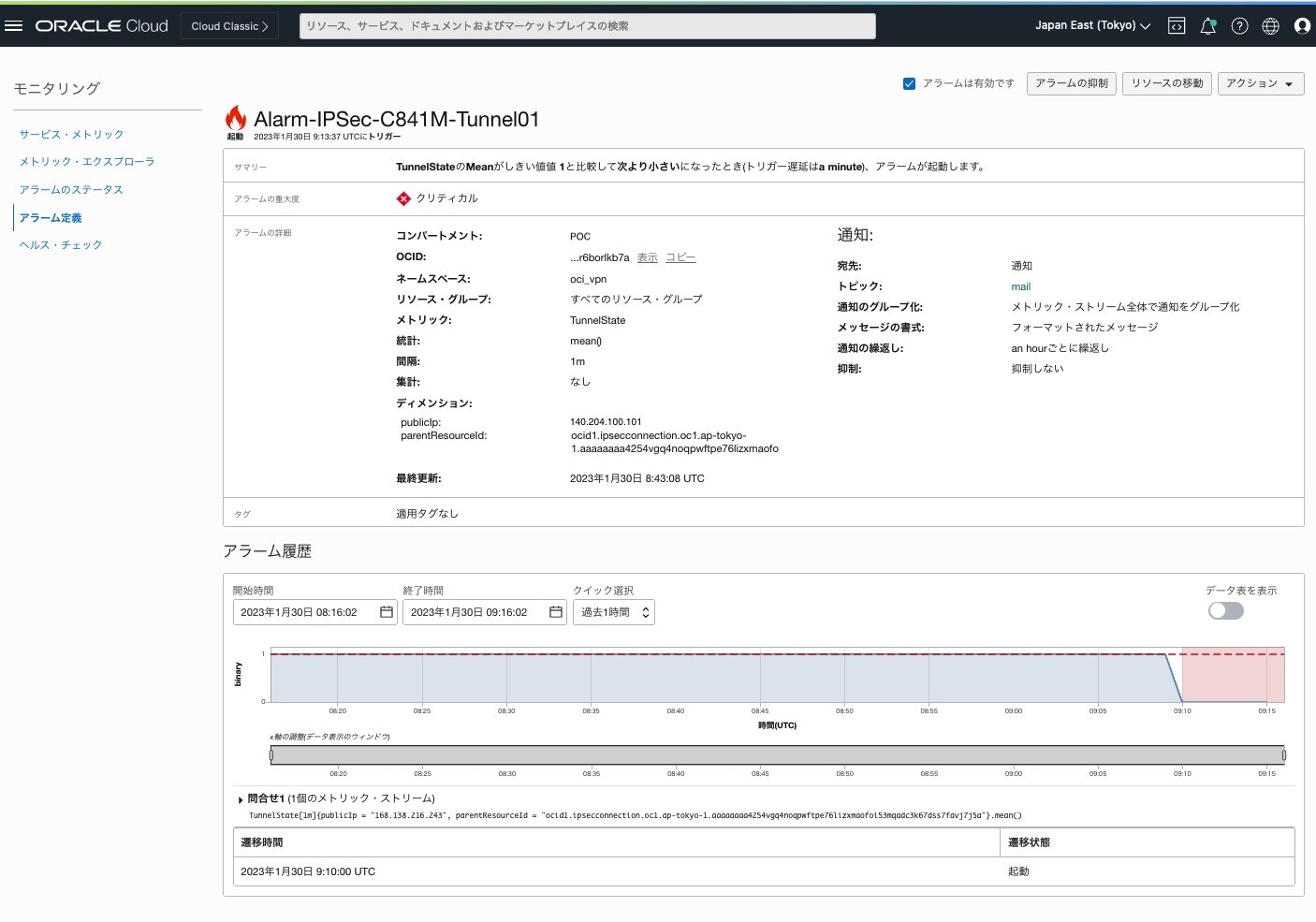Expand the 問合せ1 query disclosure triangle
Image resolution: width=1316 pixels, height=922 pixels.
coord(241,799)
